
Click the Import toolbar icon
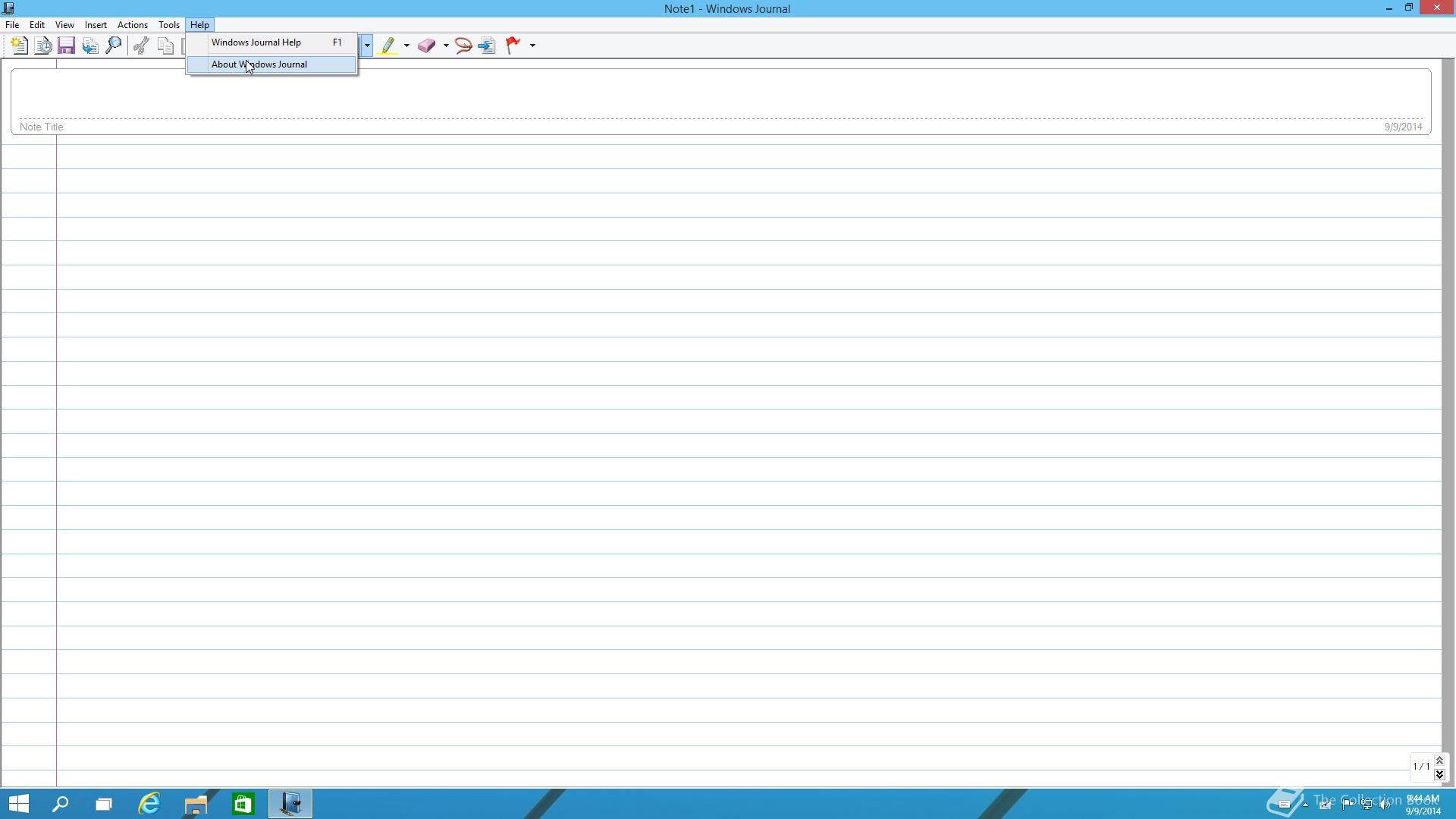coord(90,45)
